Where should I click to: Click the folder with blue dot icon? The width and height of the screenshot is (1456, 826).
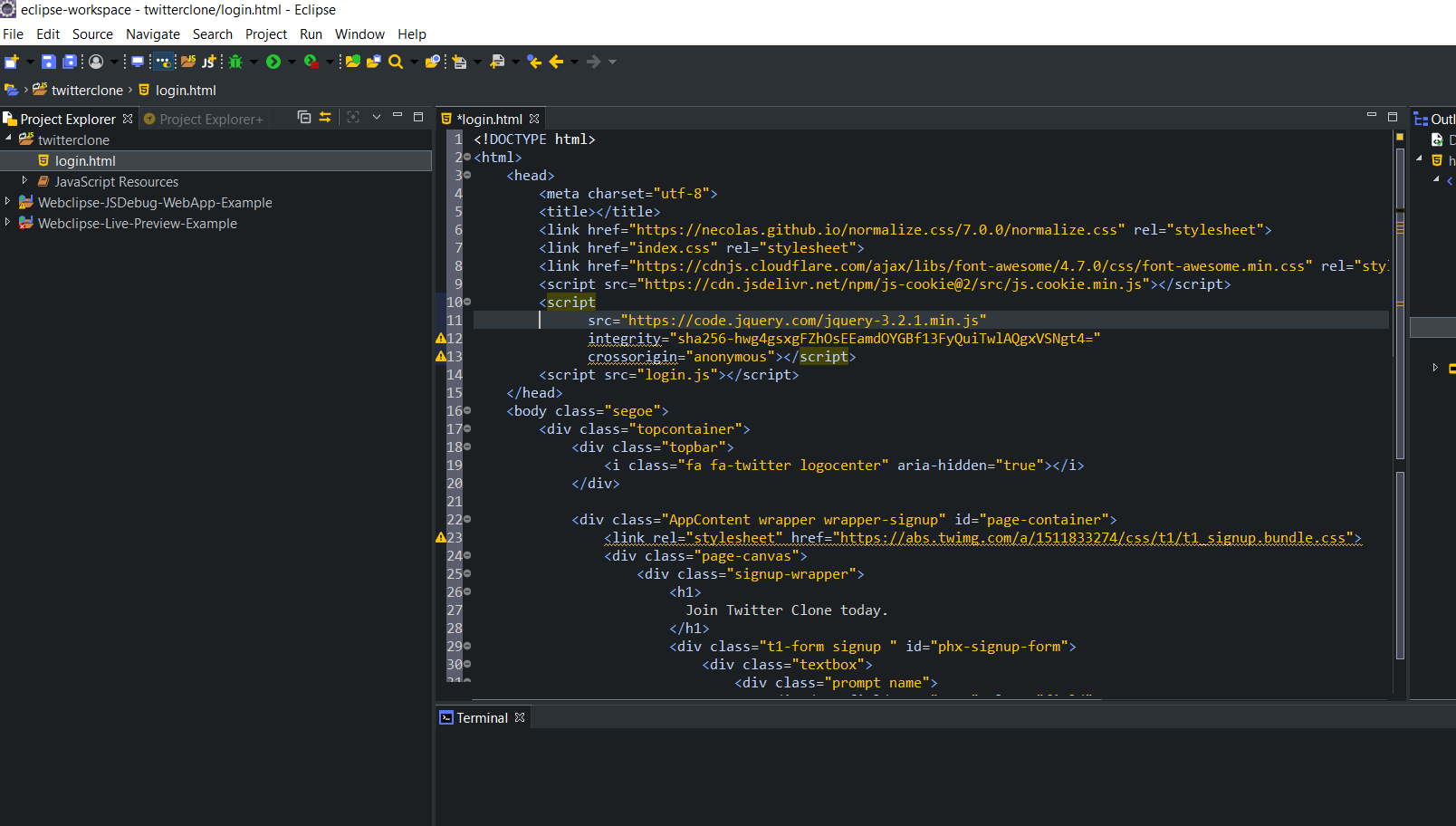tap(433, 62)
